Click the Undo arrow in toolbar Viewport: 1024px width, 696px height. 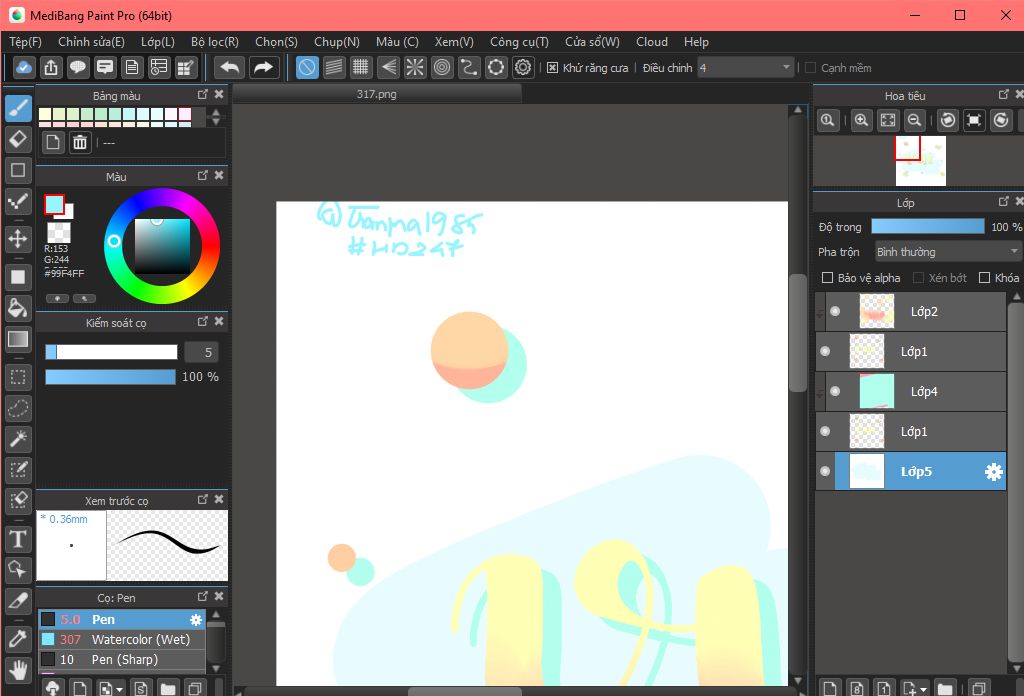click(x=229, y=67)
